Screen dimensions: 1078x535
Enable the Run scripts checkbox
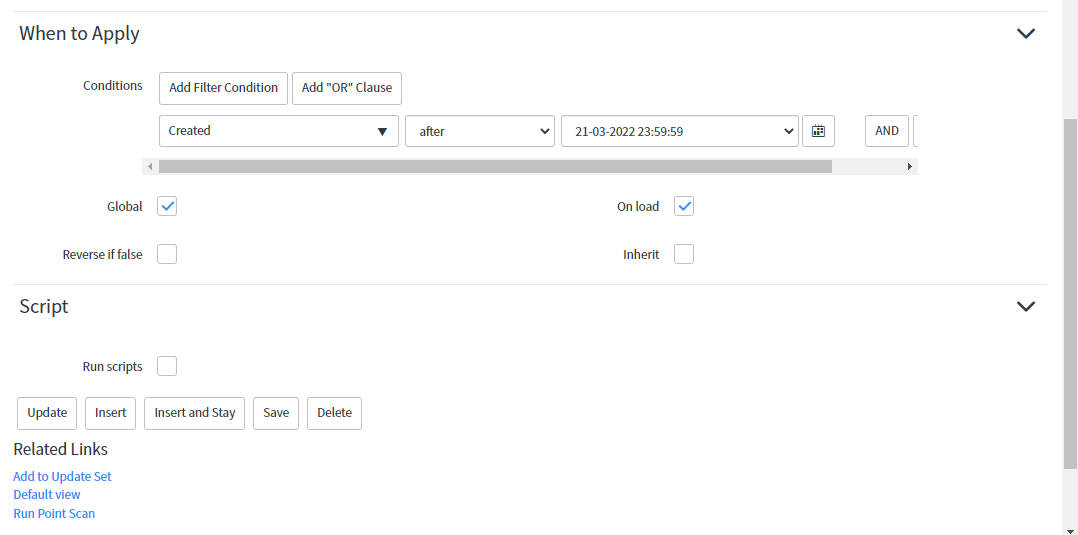167,366
